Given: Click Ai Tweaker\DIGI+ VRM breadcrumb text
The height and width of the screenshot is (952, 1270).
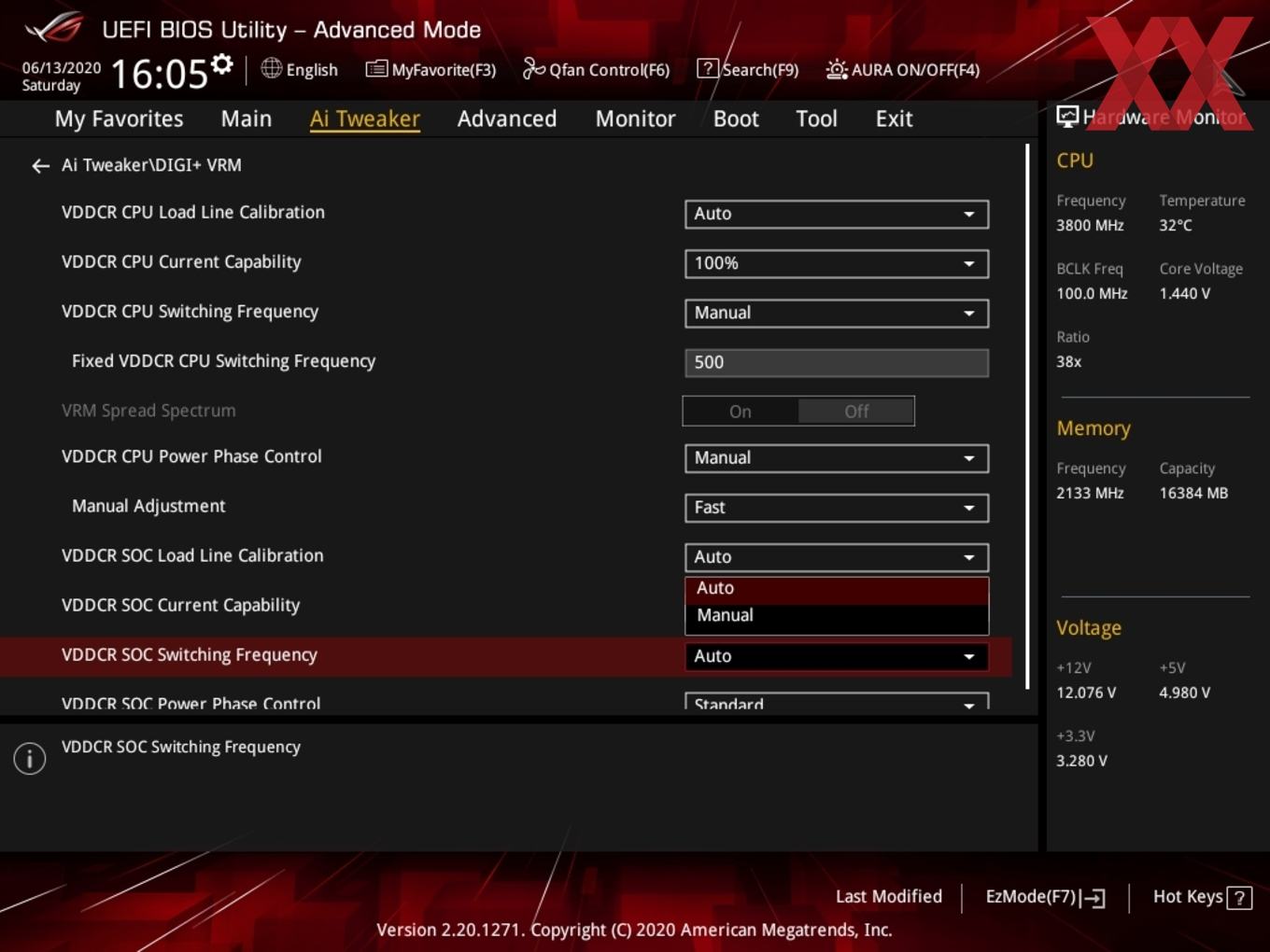Looking at the screenshot, I should click(x=151, y=165).
